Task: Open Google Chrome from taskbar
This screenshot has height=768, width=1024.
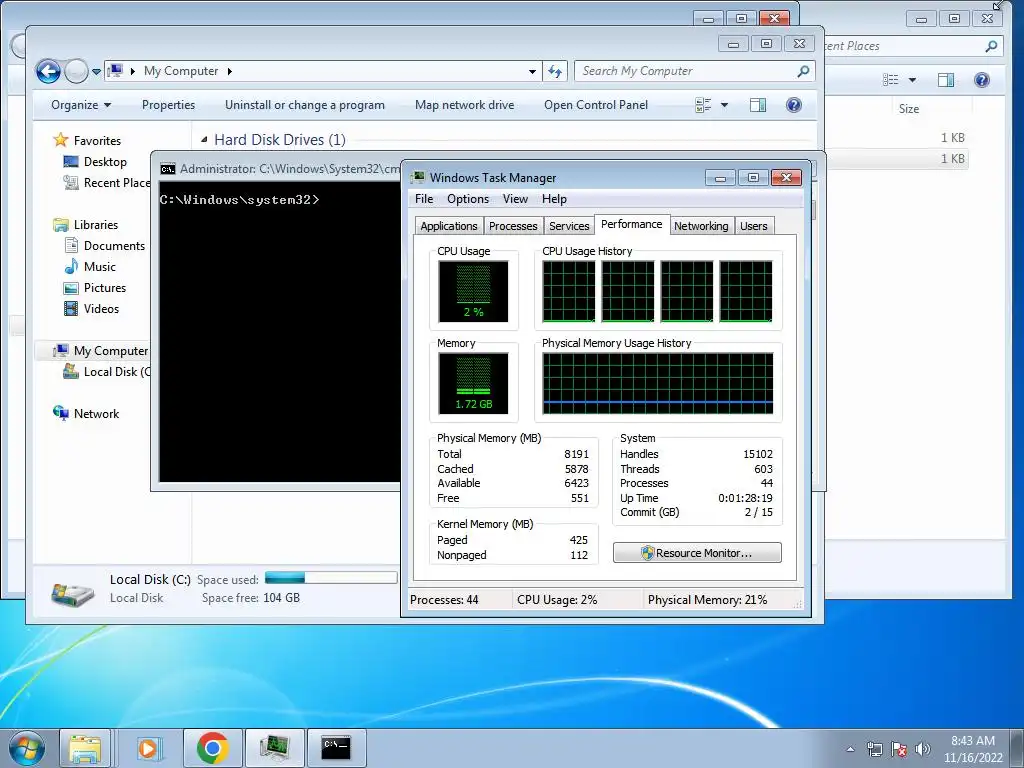Action: click(212, 748)
